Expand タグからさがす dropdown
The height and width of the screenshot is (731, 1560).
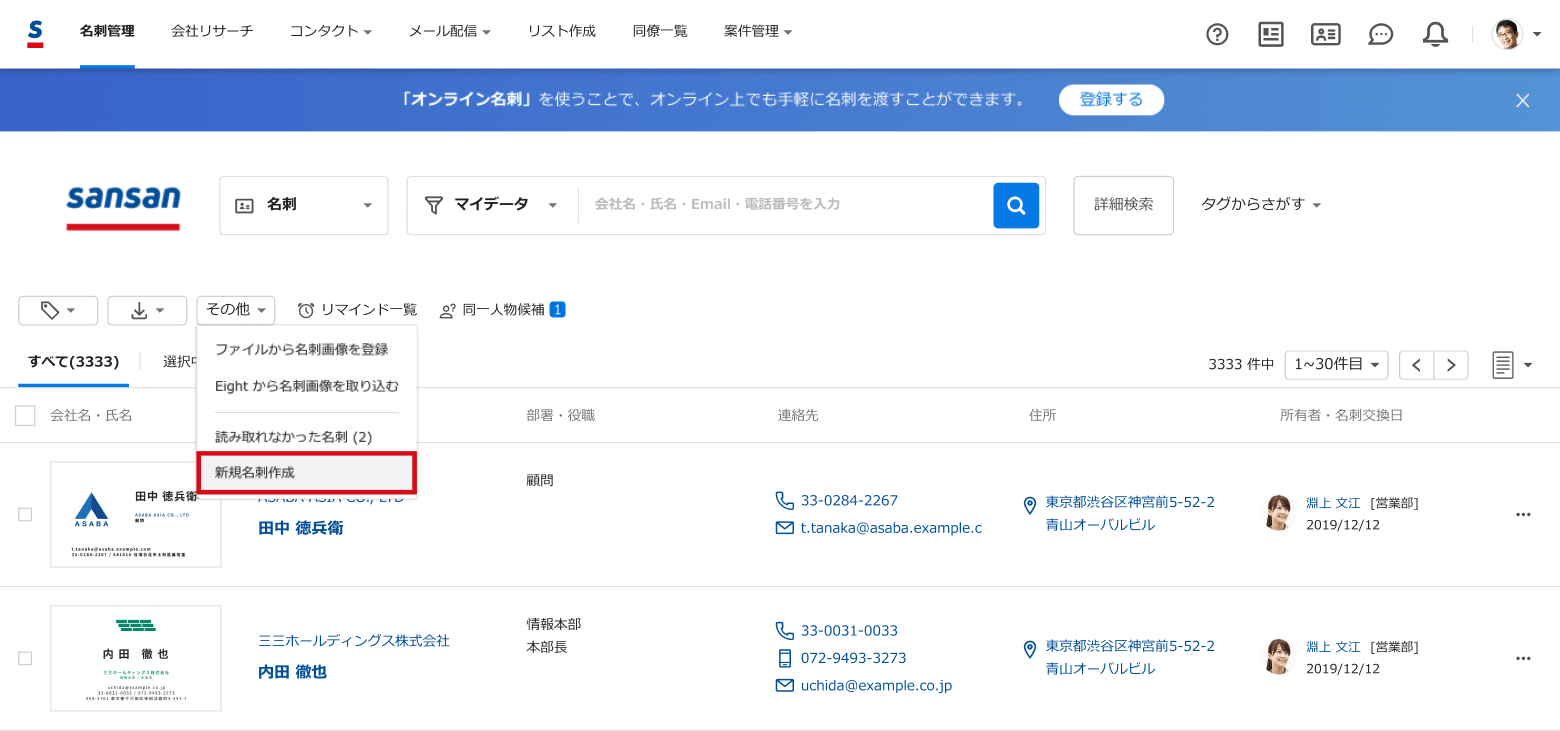[x=1262, y=204]
